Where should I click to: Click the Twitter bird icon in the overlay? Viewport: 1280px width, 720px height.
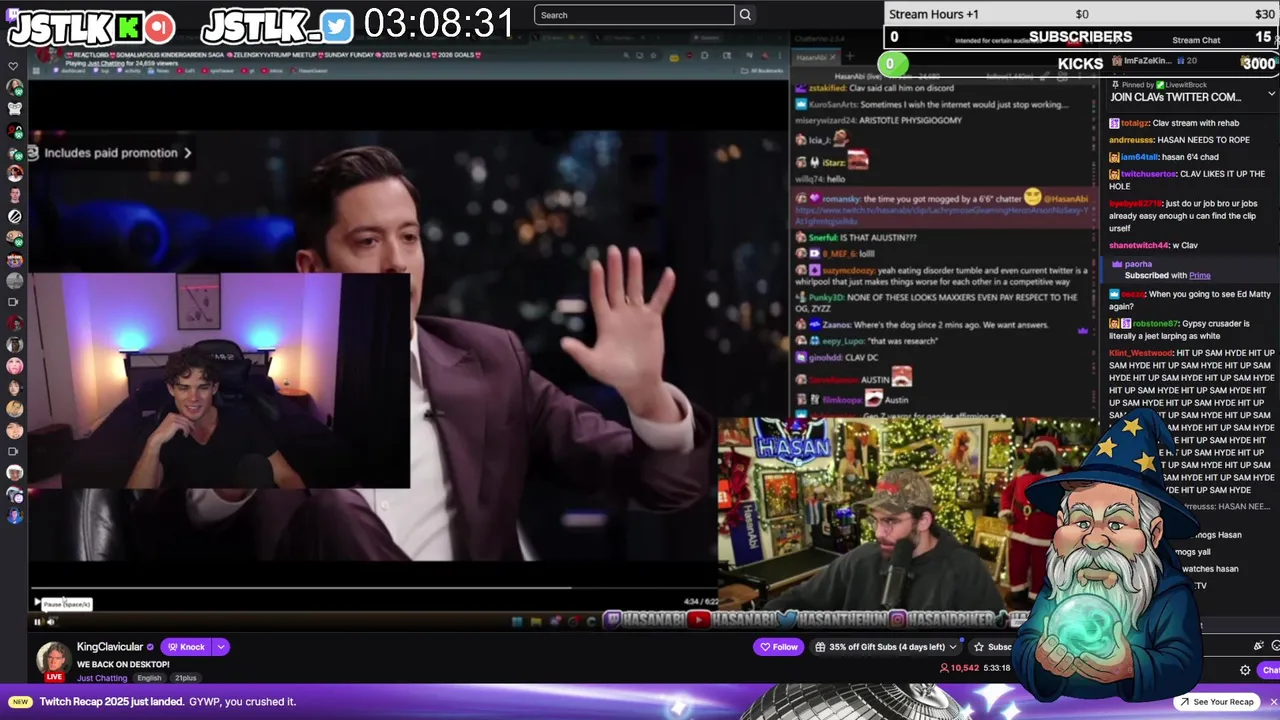tap(337, 28)
